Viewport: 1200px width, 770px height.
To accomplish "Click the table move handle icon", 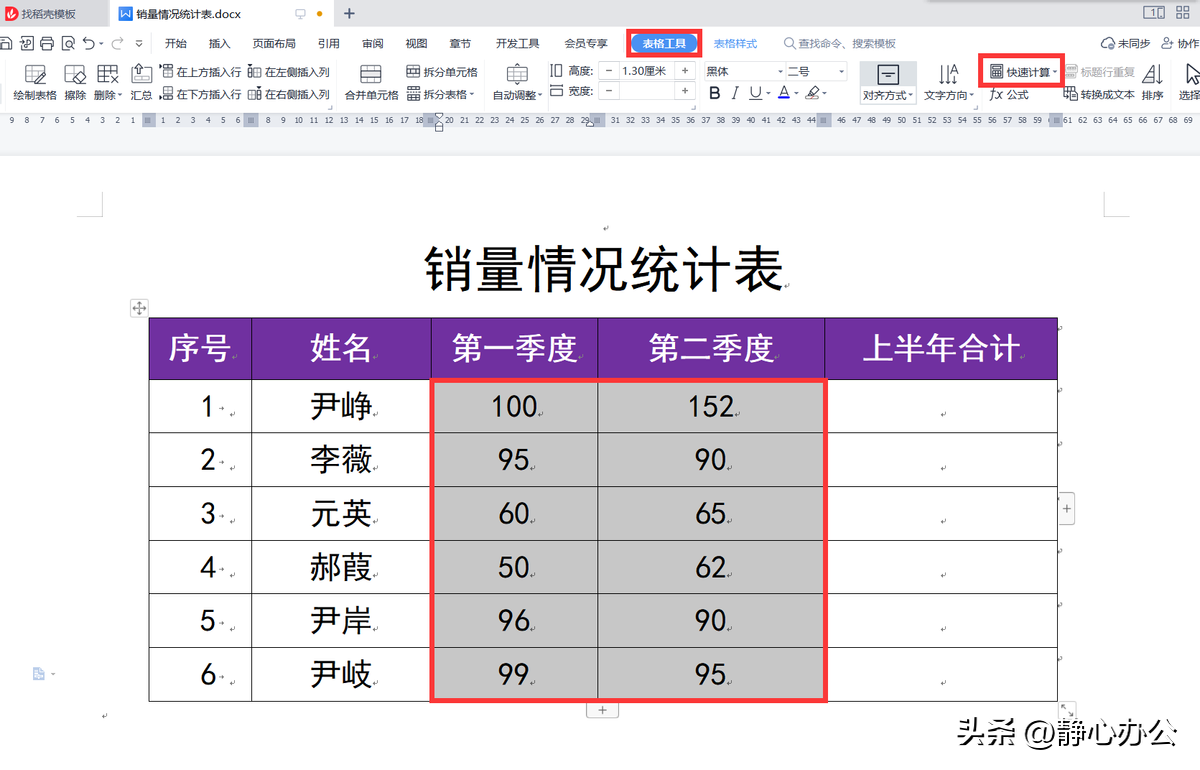I will (x=139, y=308).
